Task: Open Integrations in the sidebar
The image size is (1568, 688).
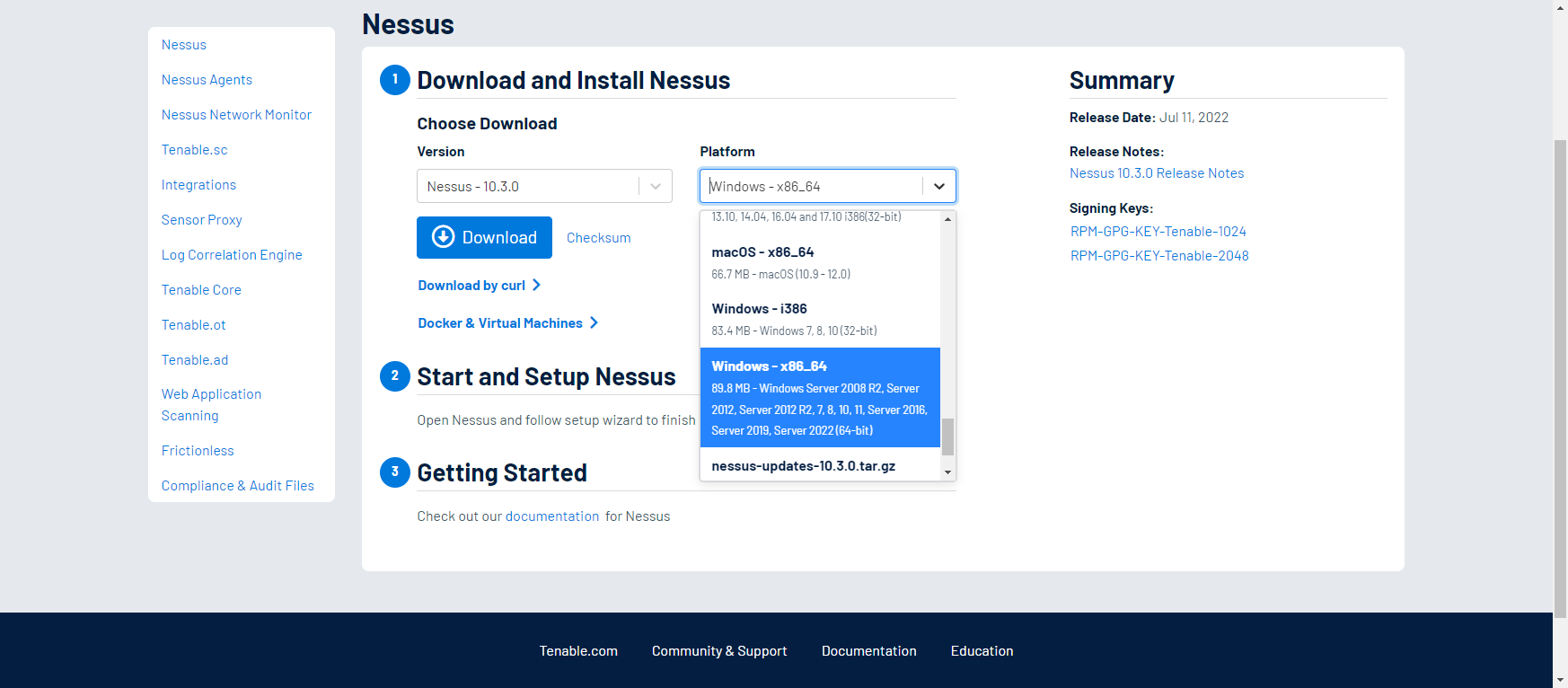Action: [x=198, y=185]
